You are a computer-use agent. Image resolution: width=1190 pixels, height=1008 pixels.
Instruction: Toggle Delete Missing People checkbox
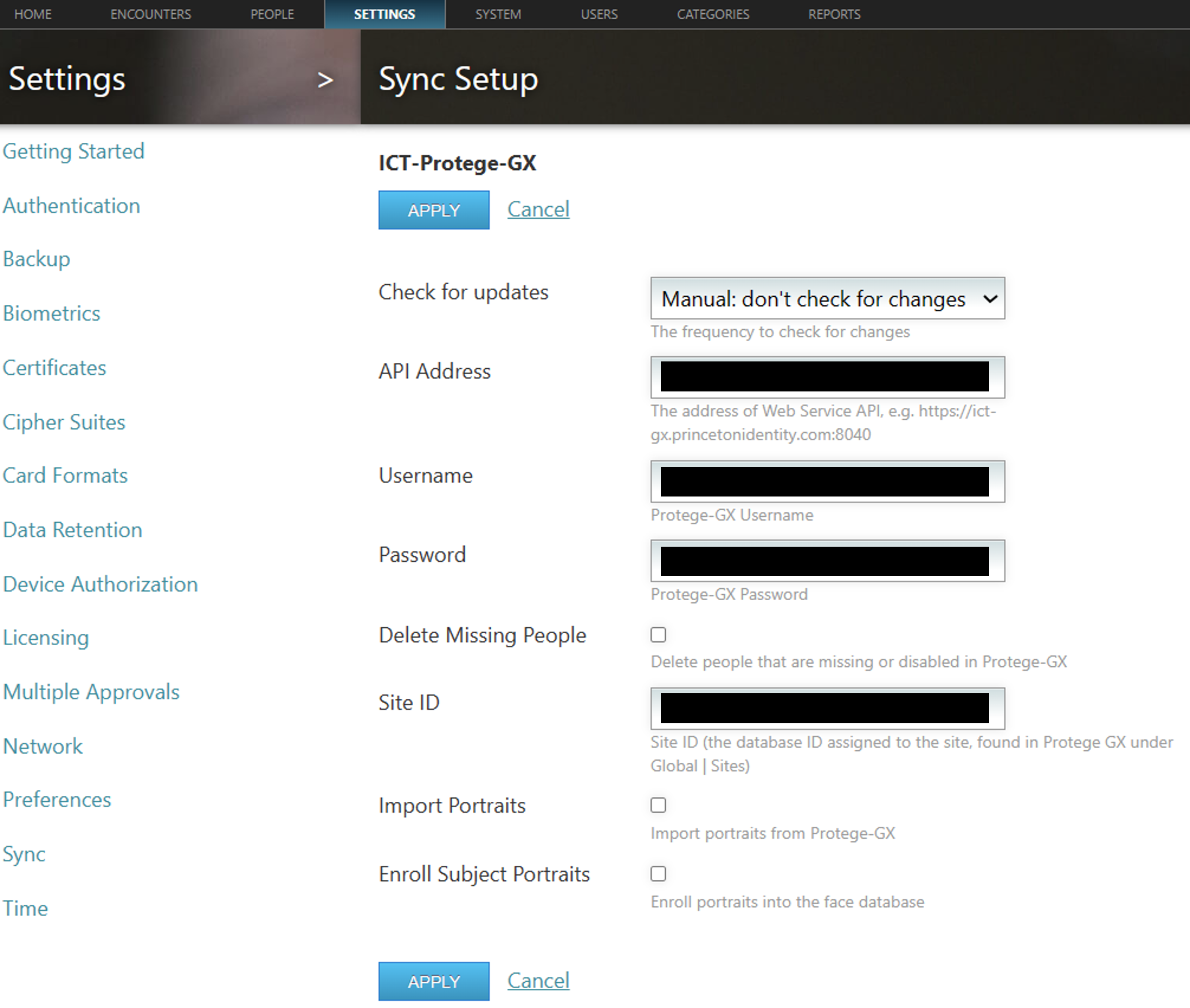[658, 635]
